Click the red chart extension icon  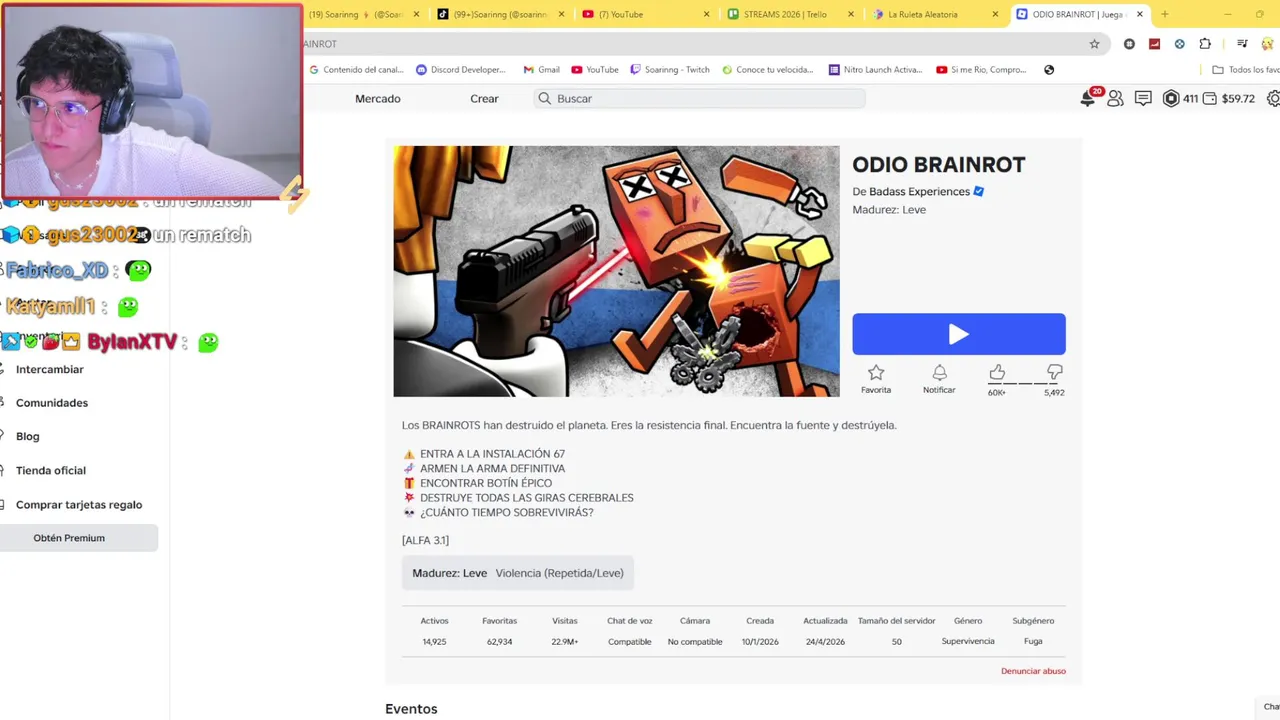tap(1154, 44)
